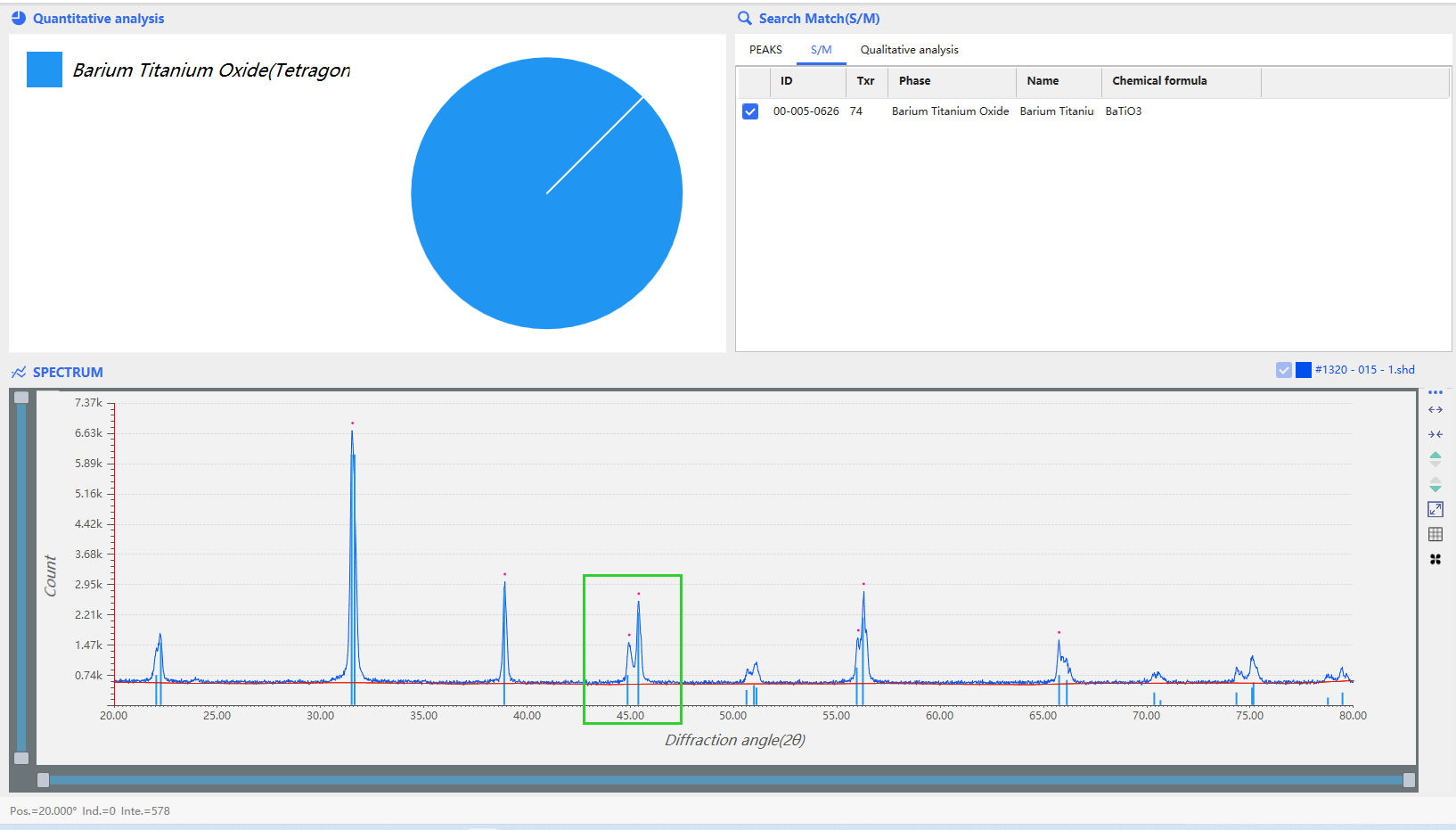Click the Barium Titanium Oxide legend swatch

pos(45,70)
